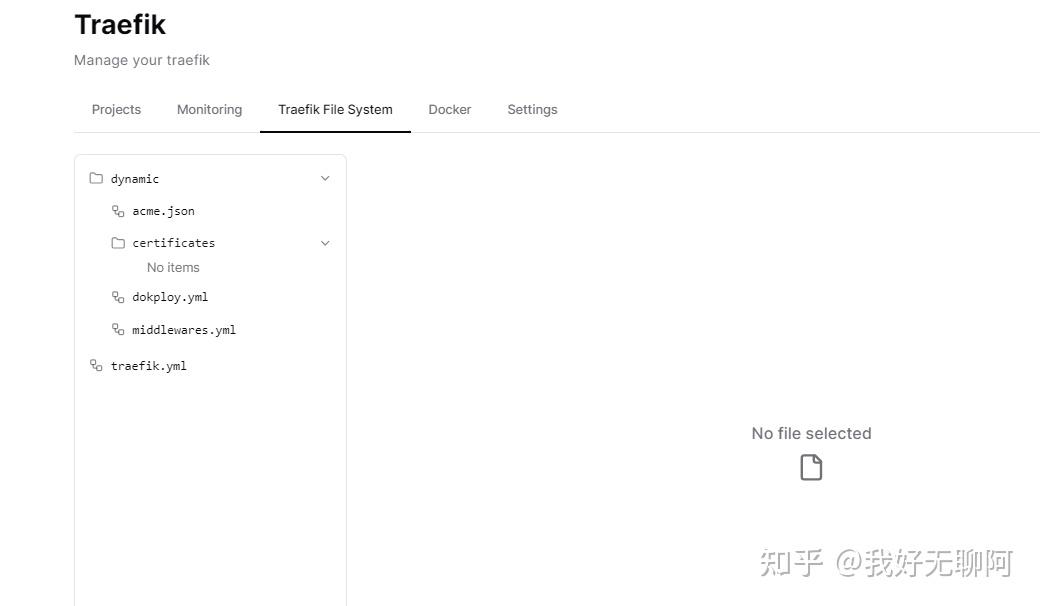Screen dimensions: 1040x606
Task: Open the Monitoring tab
Action: (x=209, y=109)
